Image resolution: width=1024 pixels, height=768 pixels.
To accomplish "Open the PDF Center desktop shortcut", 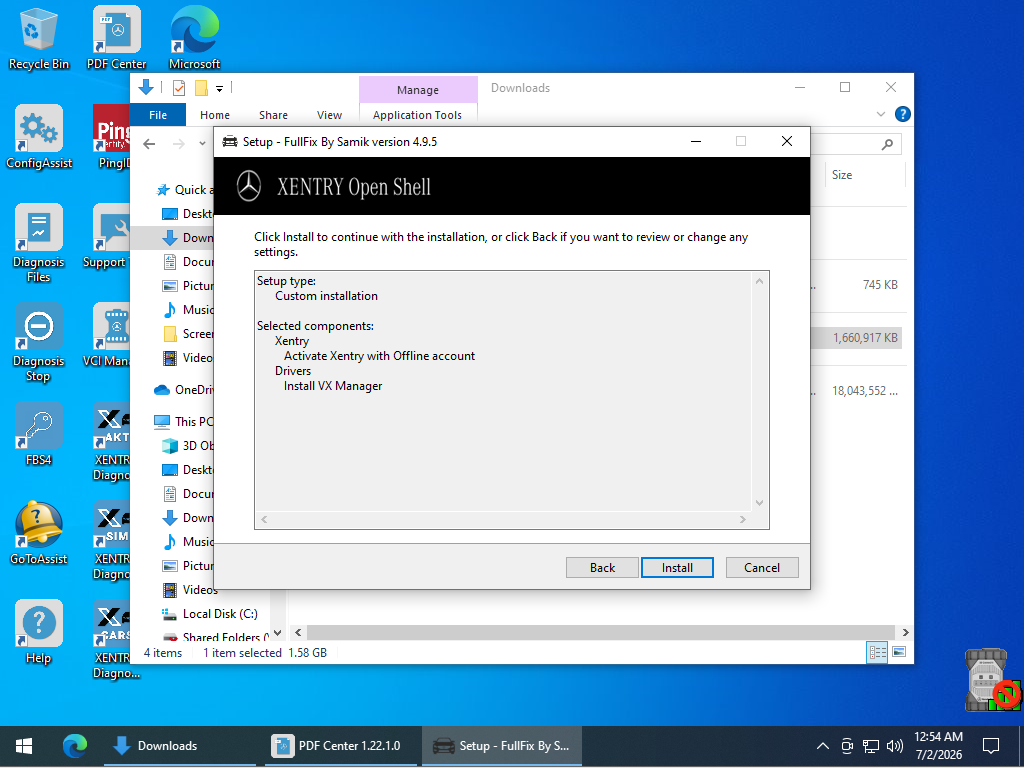I will pyautogui.click(x=116, y=38).
